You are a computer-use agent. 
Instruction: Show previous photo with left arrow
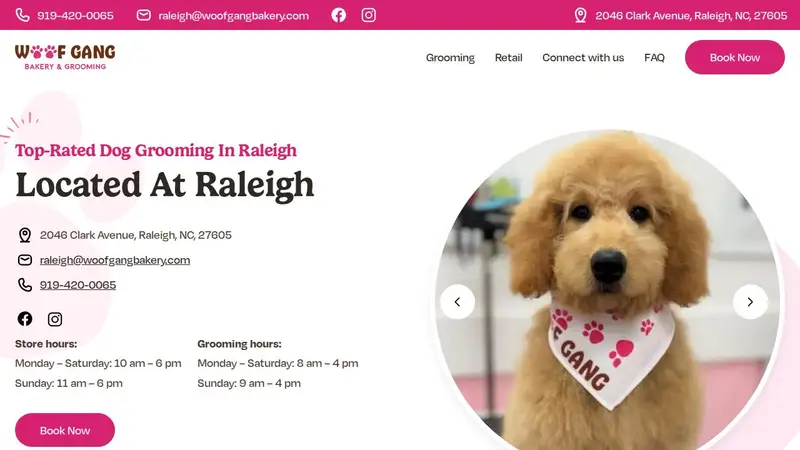pyautogui.click(x=457, y=302)
